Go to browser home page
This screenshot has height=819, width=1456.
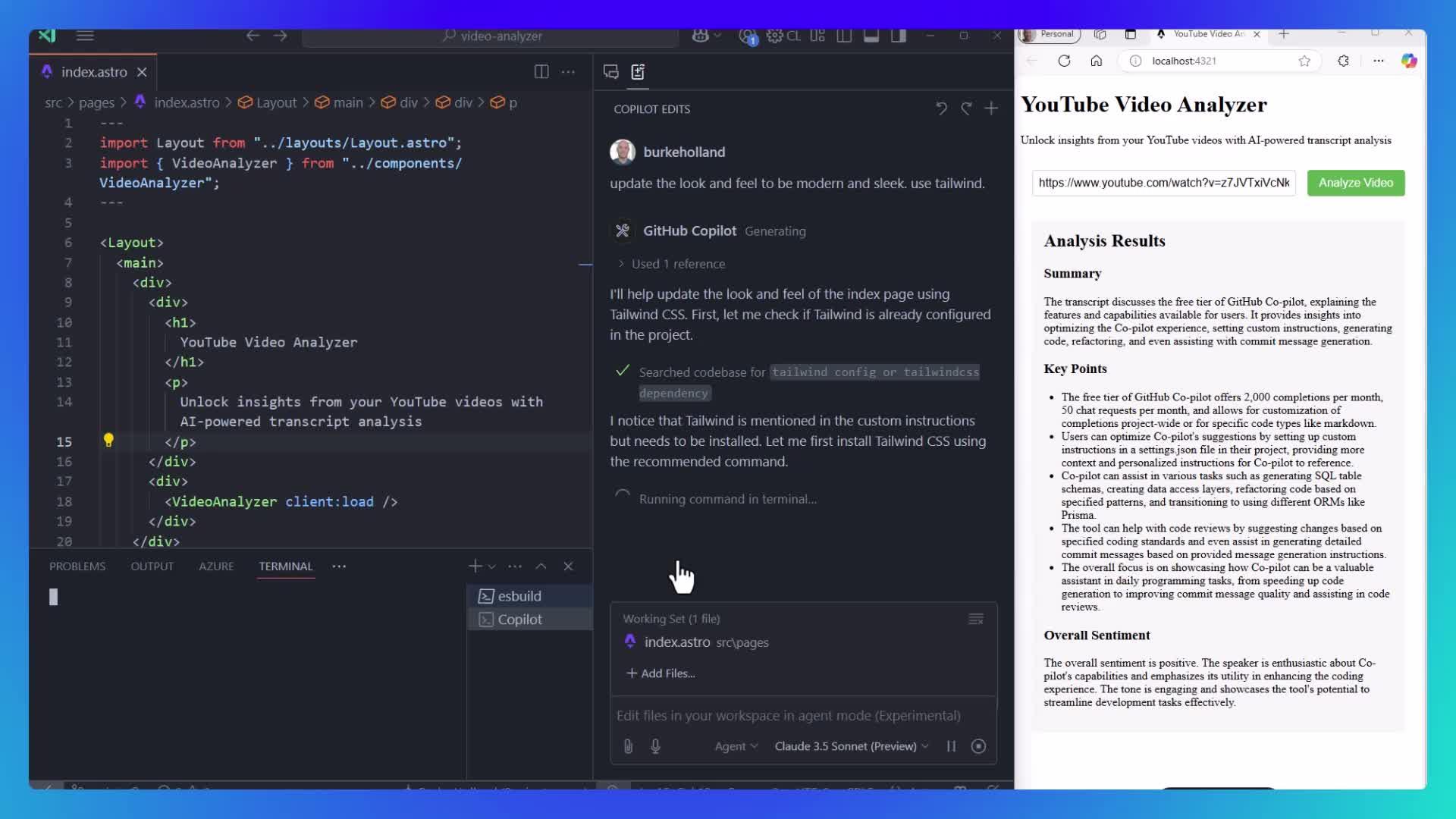coord(1096,61)
